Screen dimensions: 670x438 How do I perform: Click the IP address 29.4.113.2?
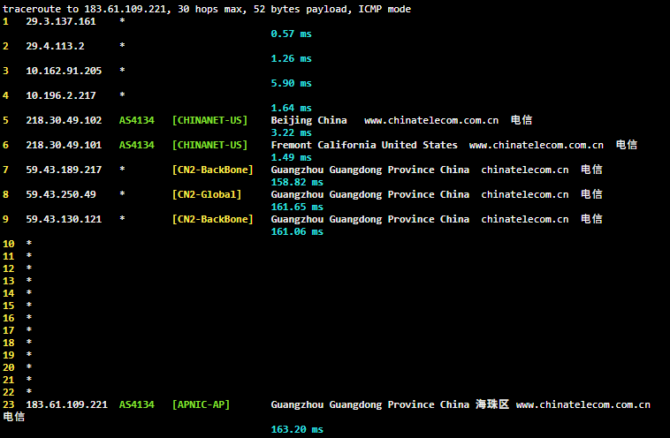click(55, 46)
